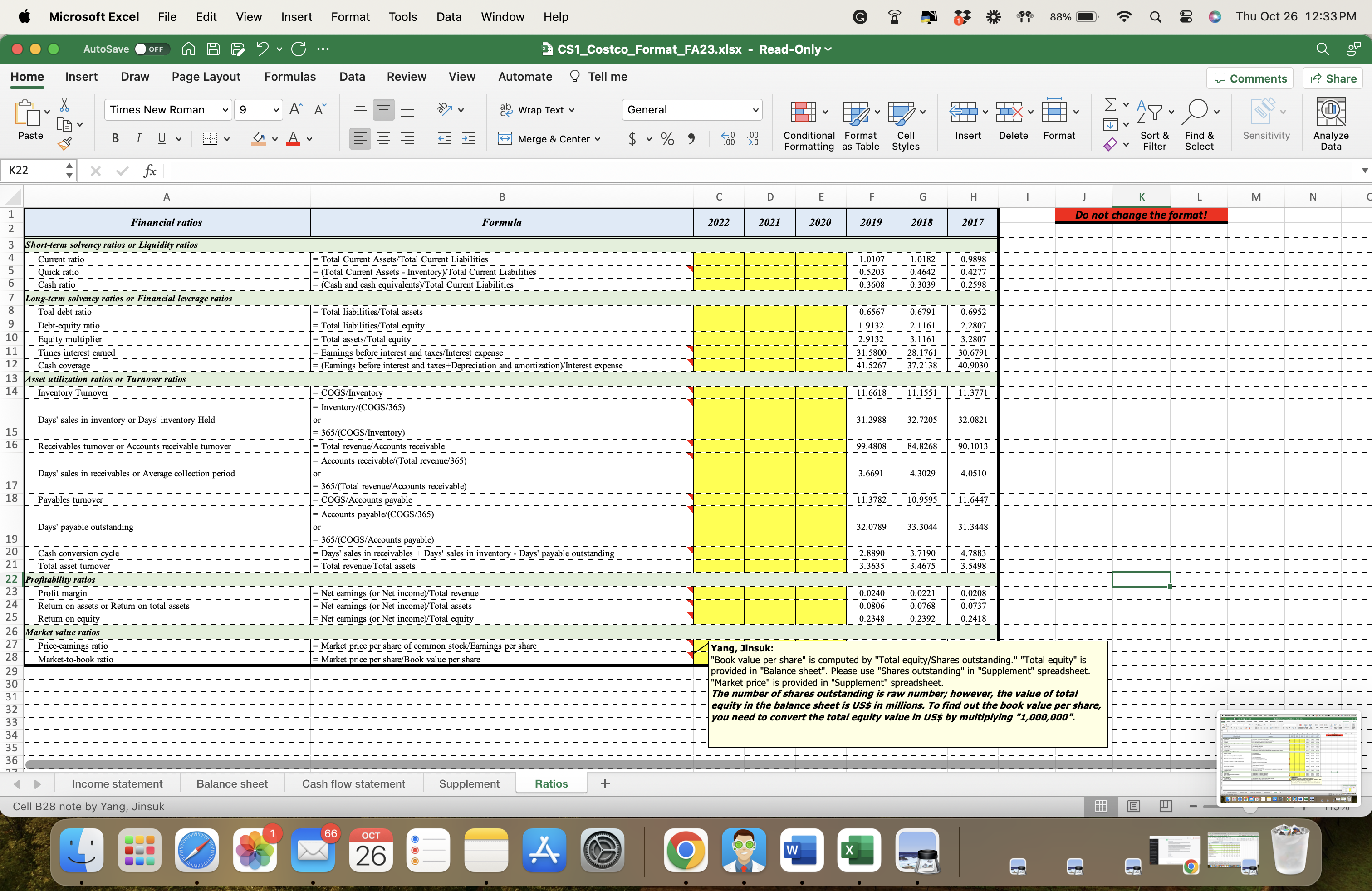Switch to the Balance sheet tab
This screenshot has width=1372, height=891.
click(x=232, y=784)
